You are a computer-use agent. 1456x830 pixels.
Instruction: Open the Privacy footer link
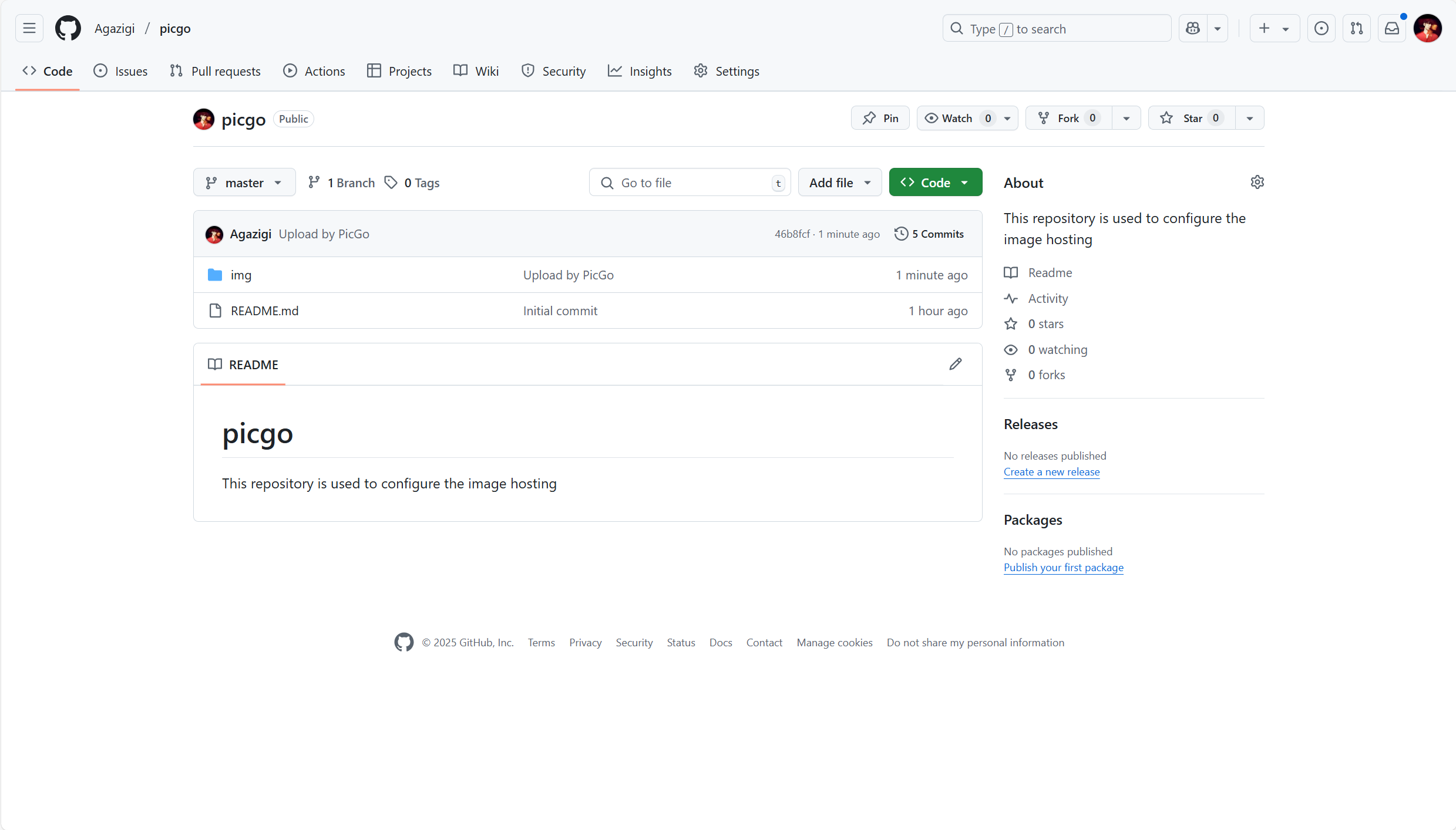tap(585, 642)
